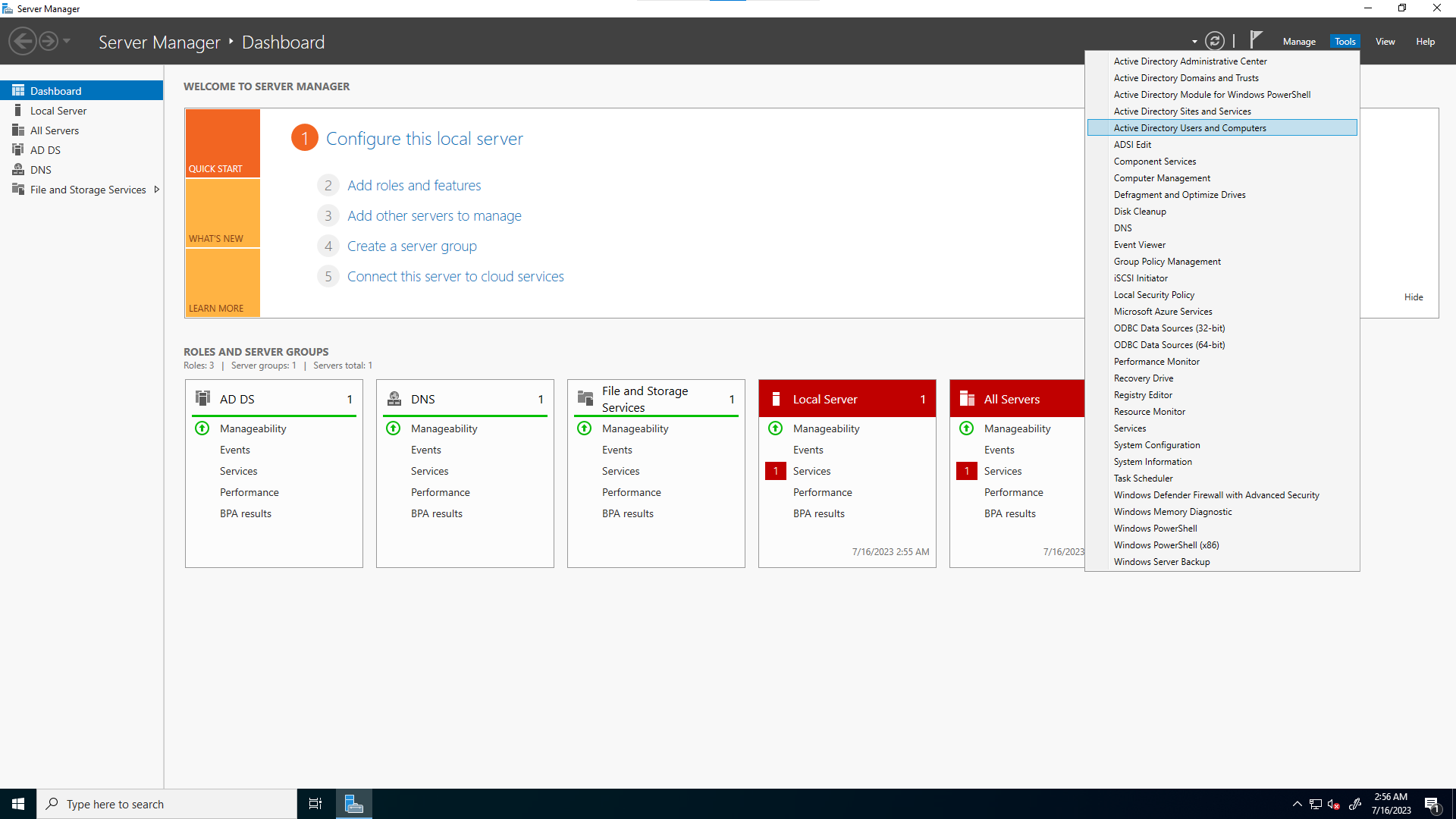Open Event Viewer from Tools menu
Viewport: 1456px width, 819px height.
click(1222, 245)
